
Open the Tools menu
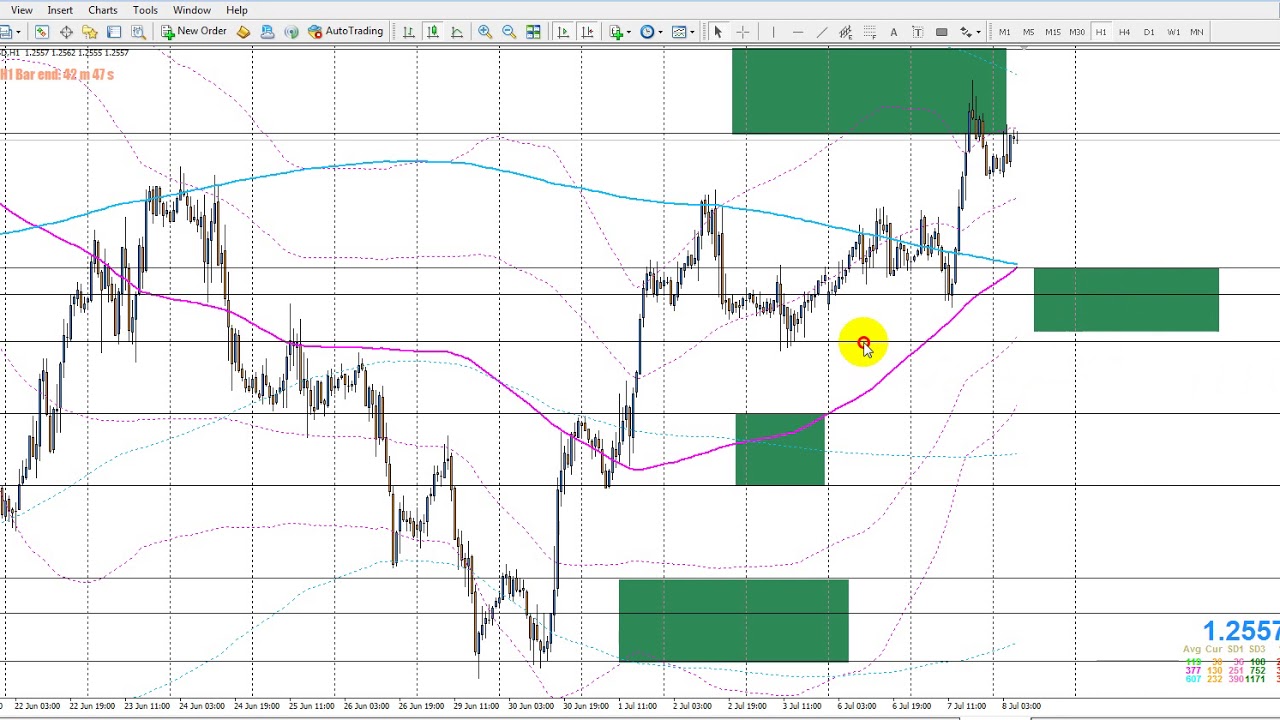[x=145, y=10]
